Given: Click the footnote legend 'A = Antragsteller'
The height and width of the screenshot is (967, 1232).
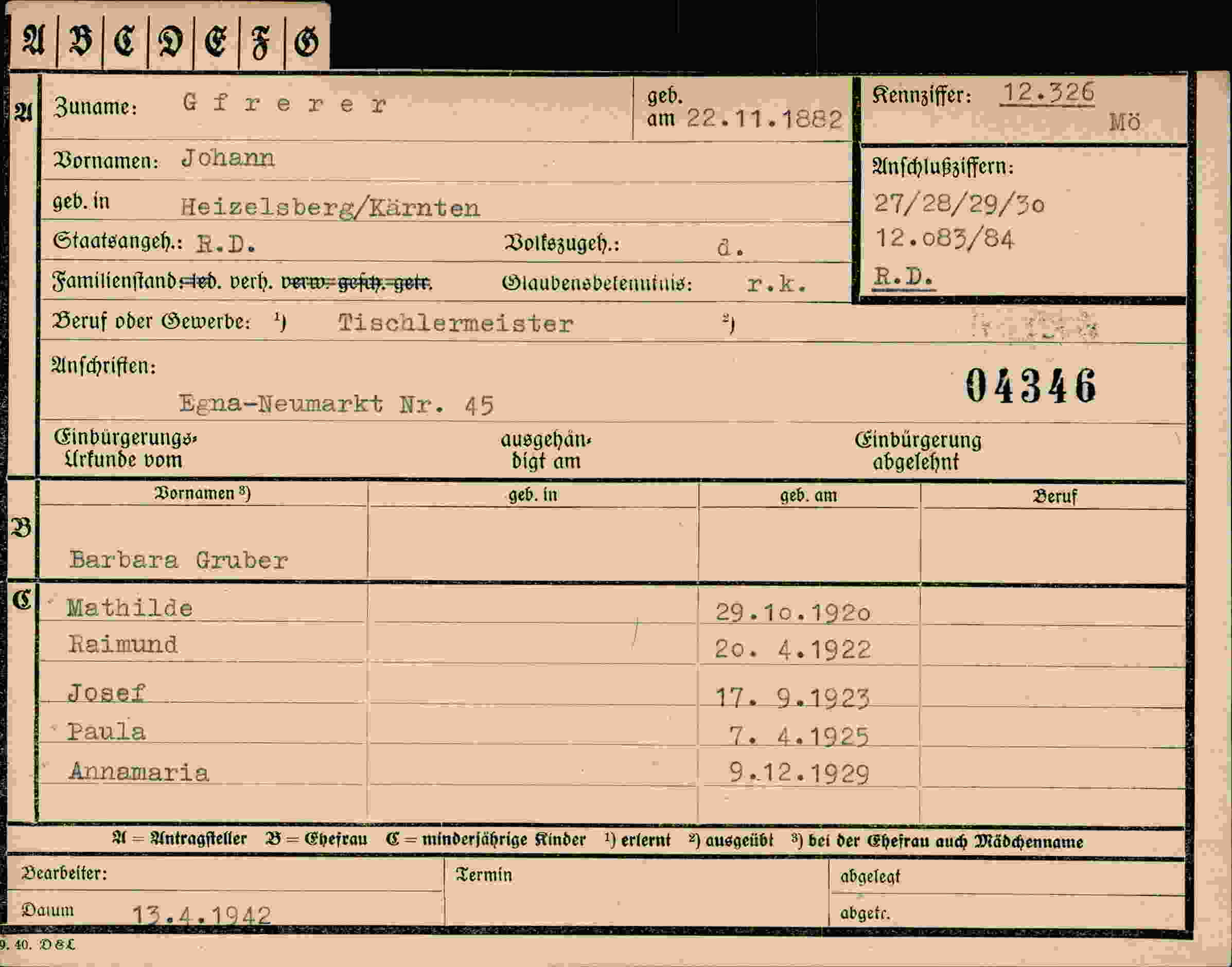Looking at the screenshot, I should 179,838.
